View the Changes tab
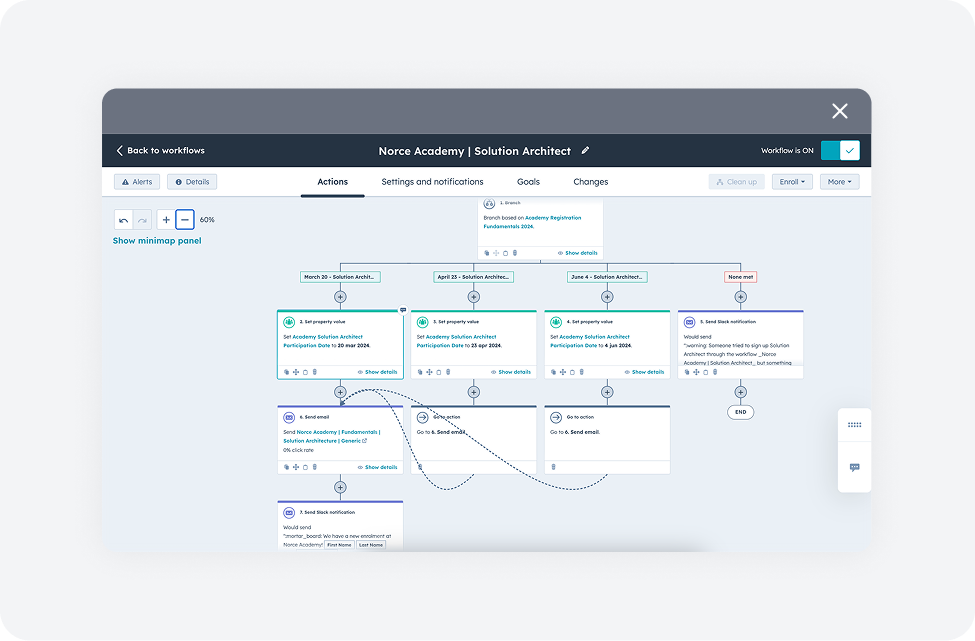The image size is (975, 641). coord(591,182)
